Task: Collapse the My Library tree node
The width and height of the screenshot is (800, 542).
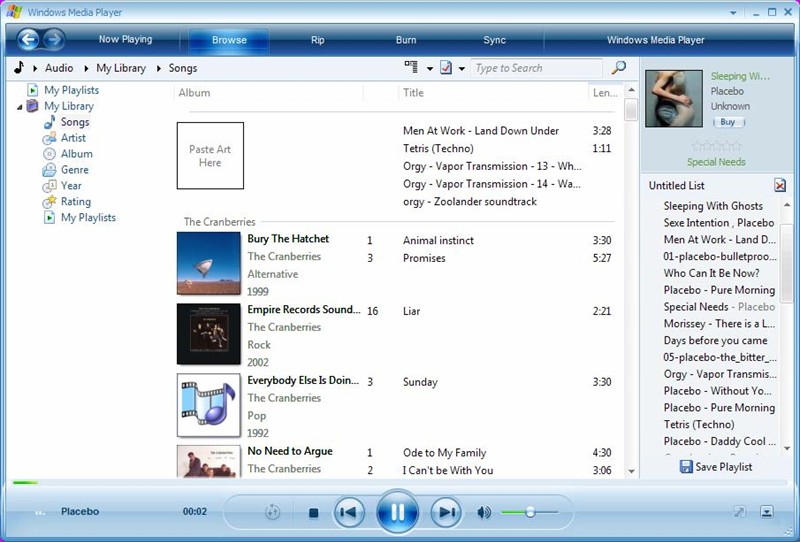Action: pyautogui.click(x=20, y=106)
